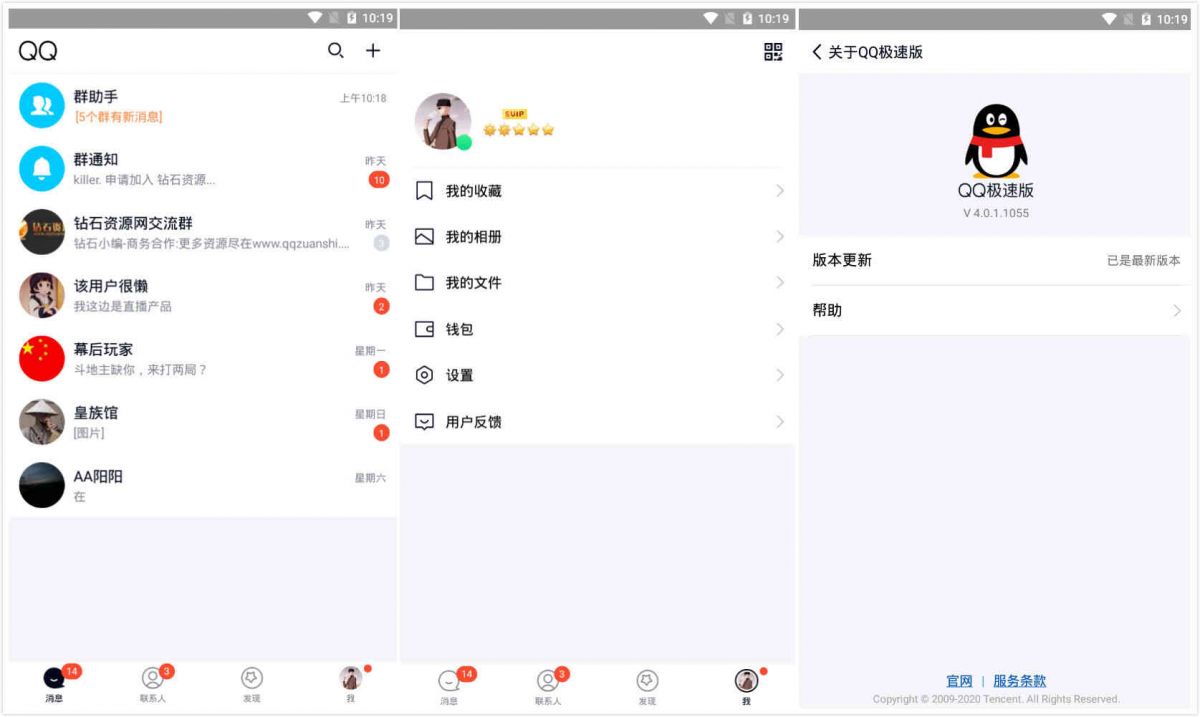Check 版本更新 row
This screenshot has width=1200, height=717.
[x=996, y=260]
